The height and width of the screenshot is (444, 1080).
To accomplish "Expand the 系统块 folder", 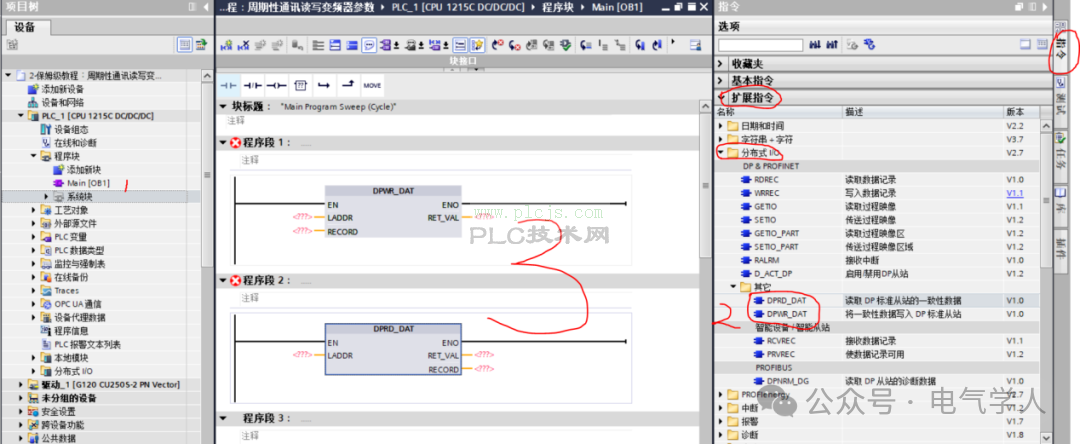I will click(x=46, y=196).
